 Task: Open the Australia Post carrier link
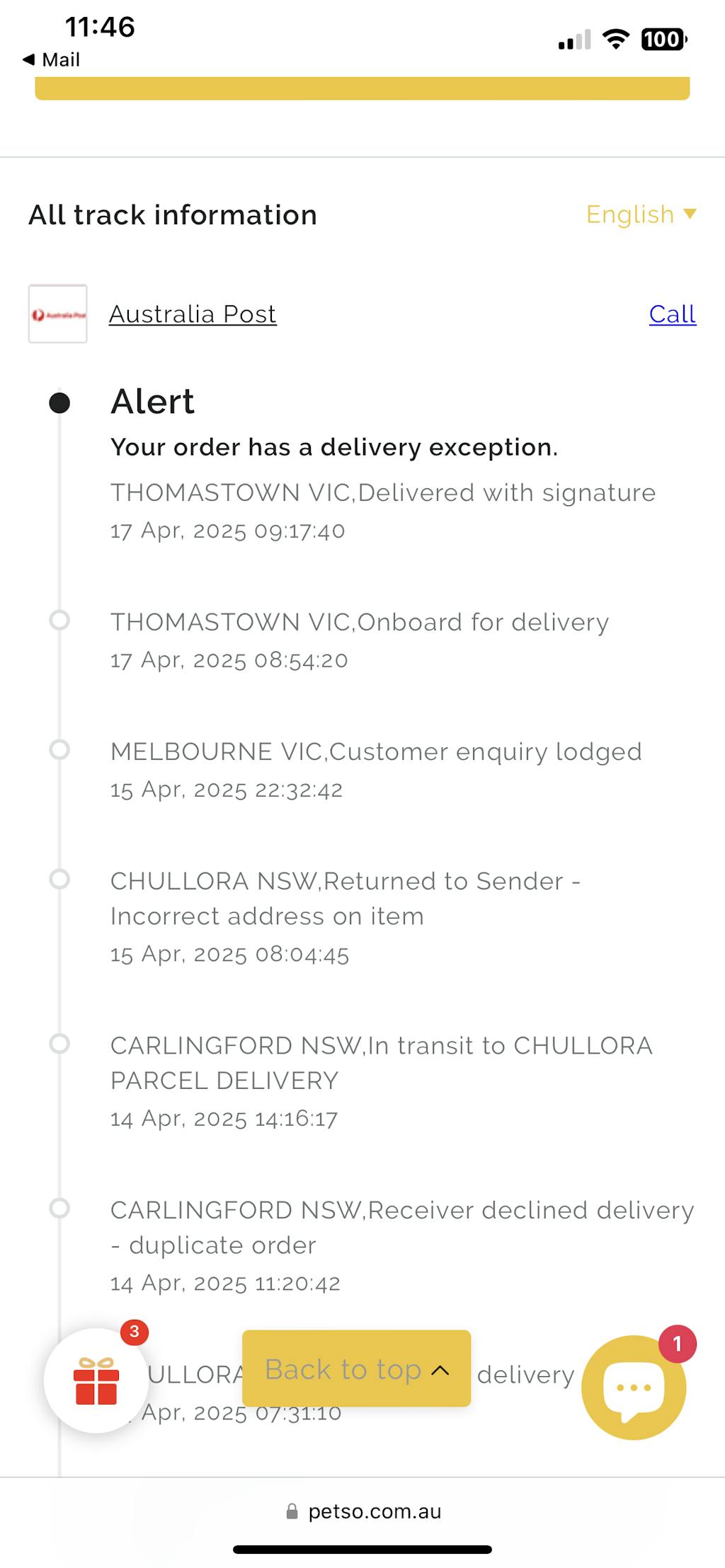coord(193,314)
